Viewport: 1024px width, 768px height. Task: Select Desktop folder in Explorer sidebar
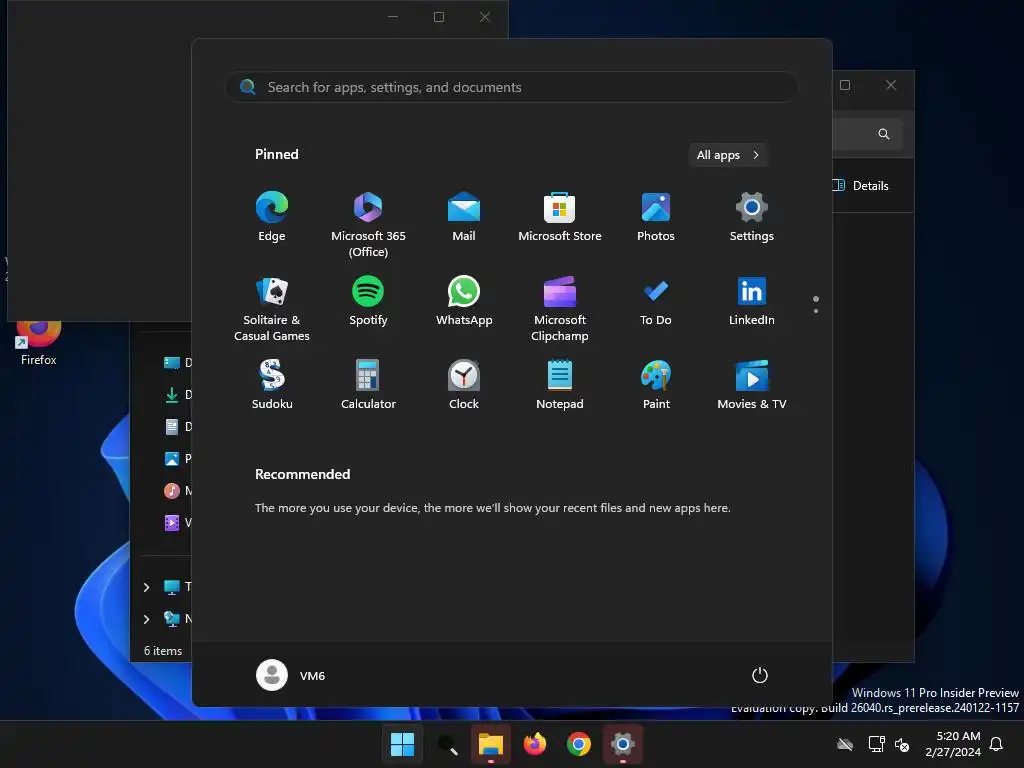pos(177,362)
